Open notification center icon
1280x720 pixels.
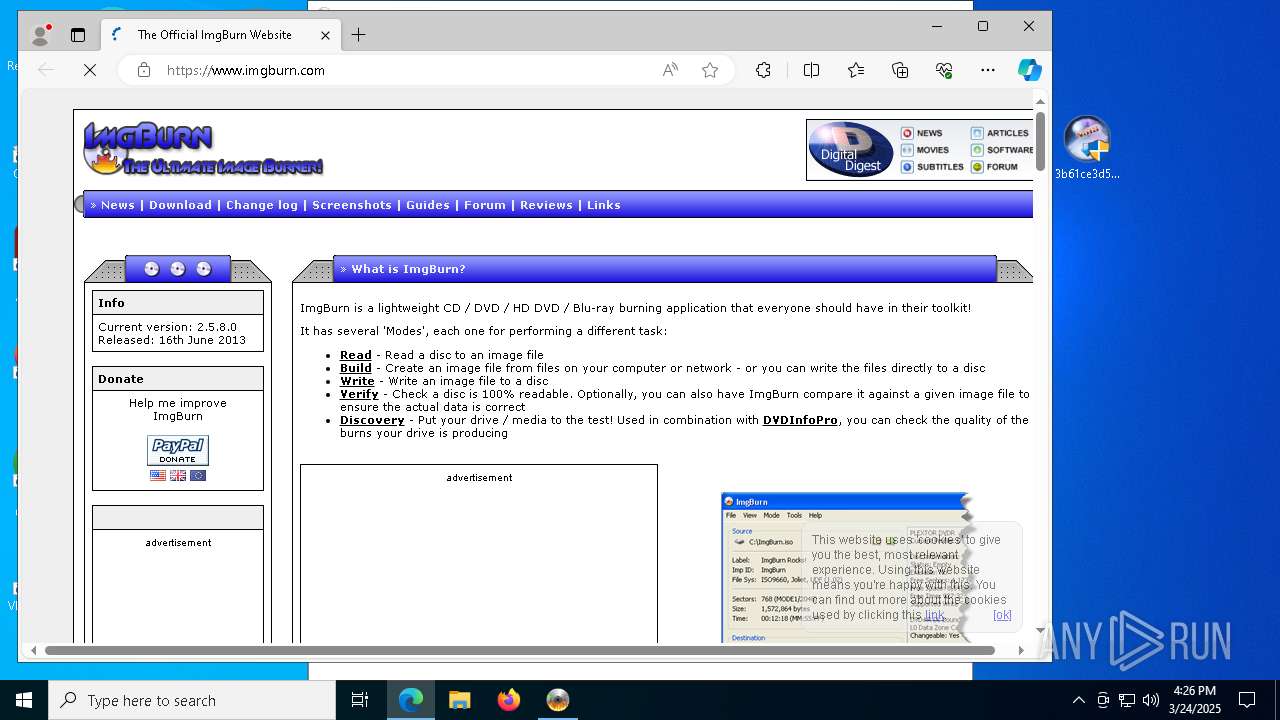(x=1247, y=700)
